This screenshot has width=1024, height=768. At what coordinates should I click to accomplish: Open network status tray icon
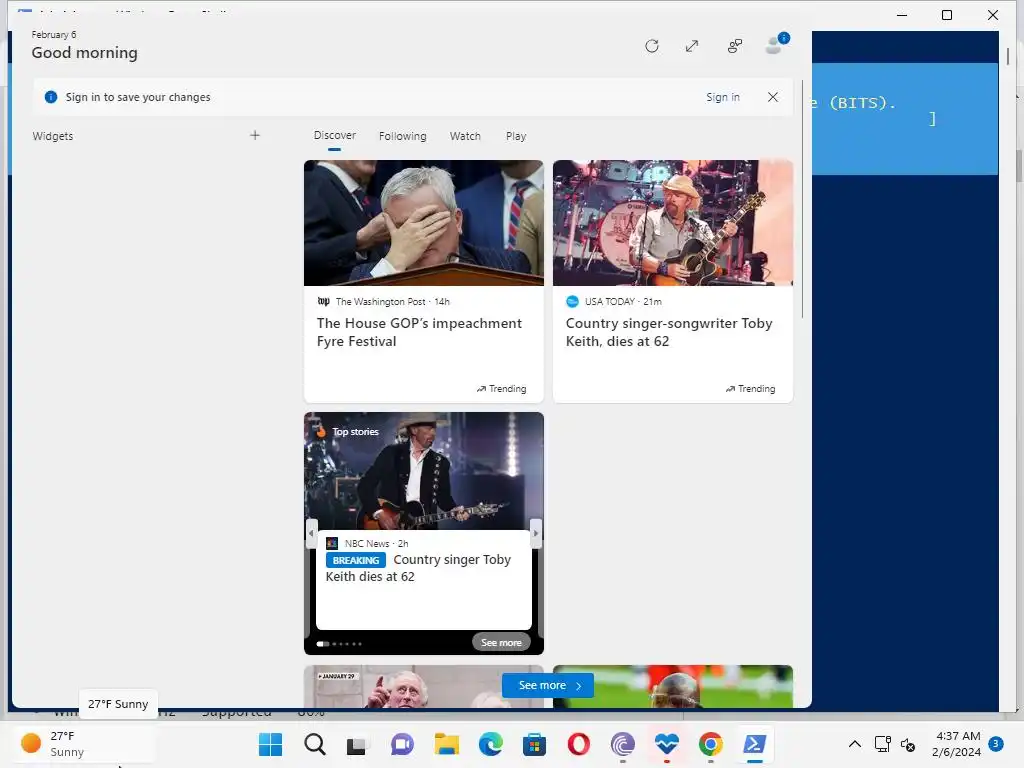click(882, 744)
